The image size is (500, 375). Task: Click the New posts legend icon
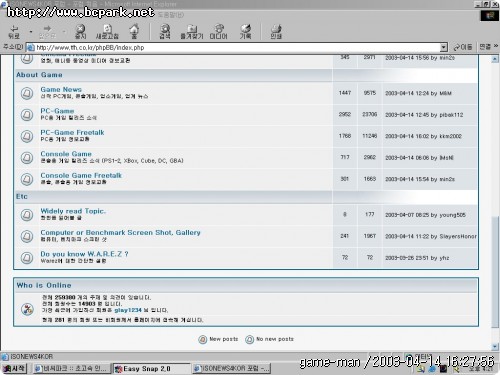tap(202, 339)
